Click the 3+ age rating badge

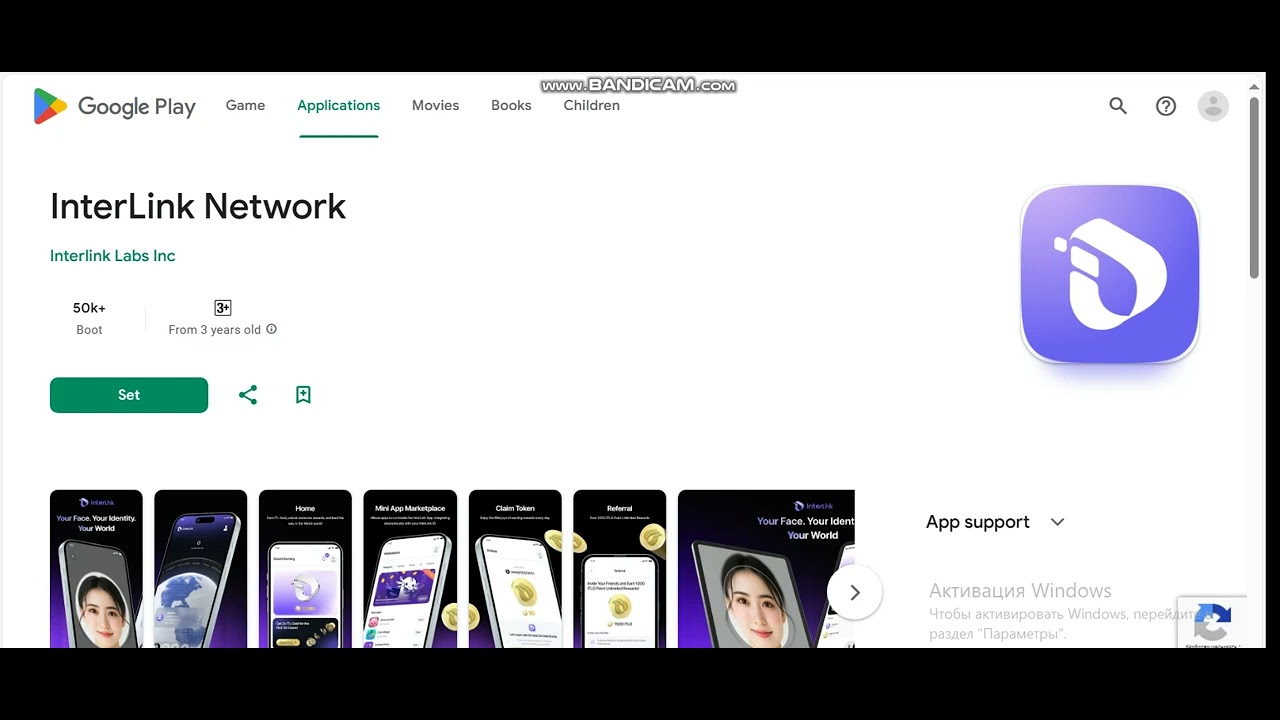coord(223,308)
